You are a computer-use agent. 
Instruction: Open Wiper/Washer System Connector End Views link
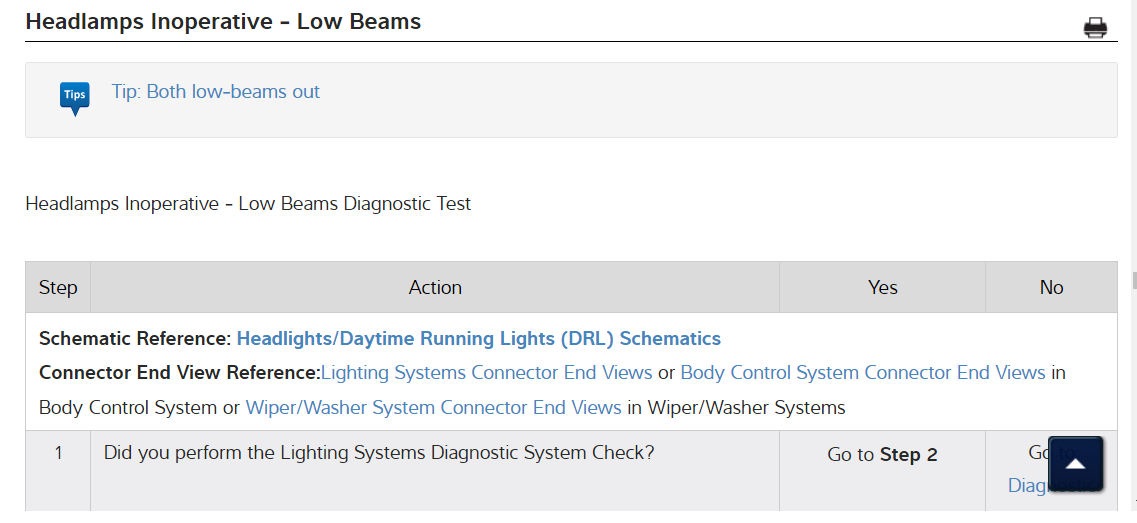click(433, 407)
